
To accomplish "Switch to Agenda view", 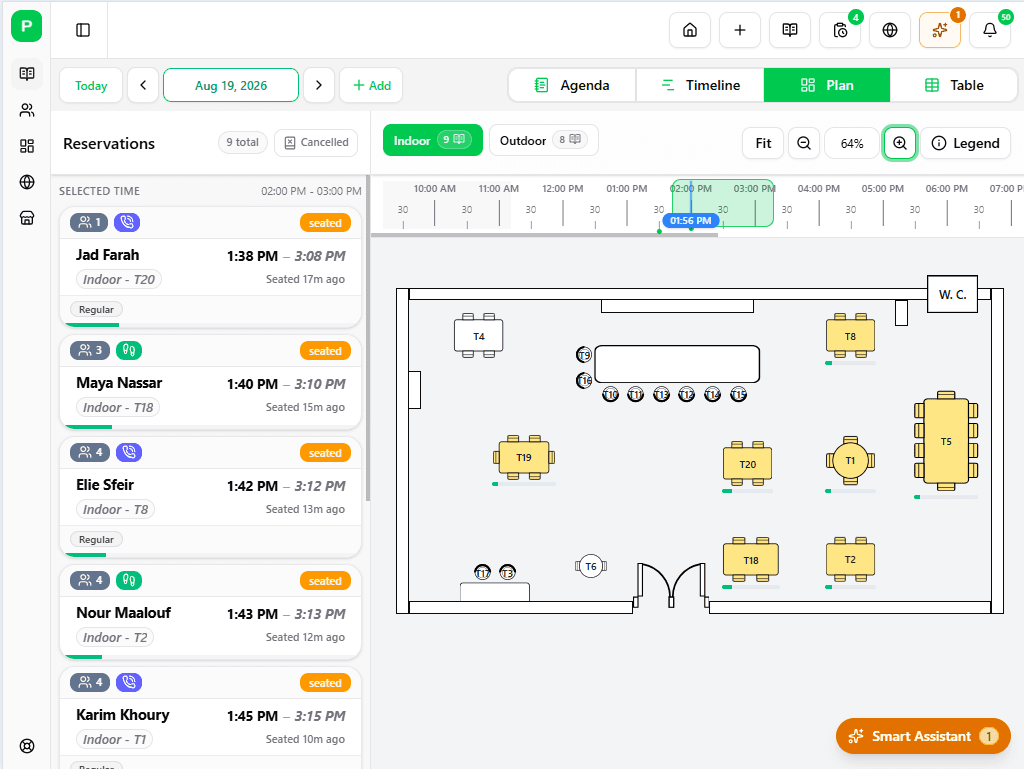I will 572,86.
